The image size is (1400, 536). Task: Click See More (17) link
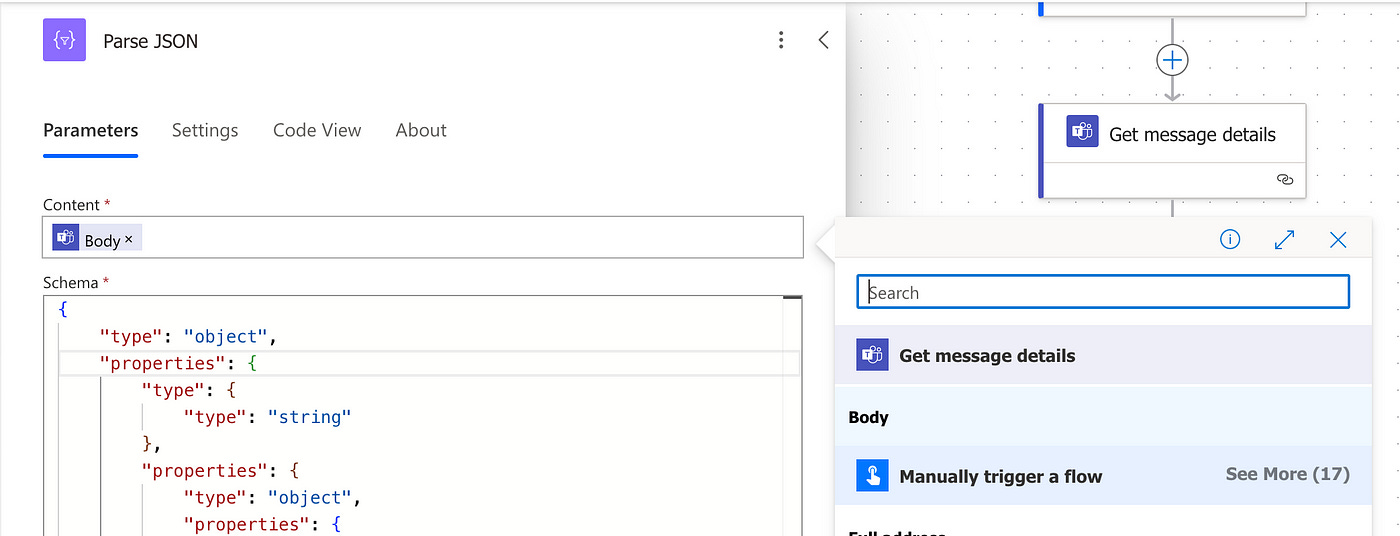[1287, 475]
